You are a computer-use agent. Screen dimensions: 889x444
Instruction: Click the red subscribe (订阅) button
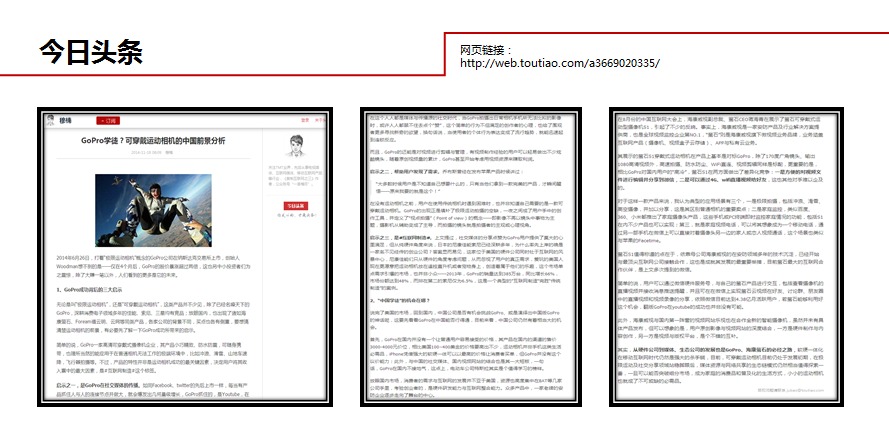tap(108, 120)
